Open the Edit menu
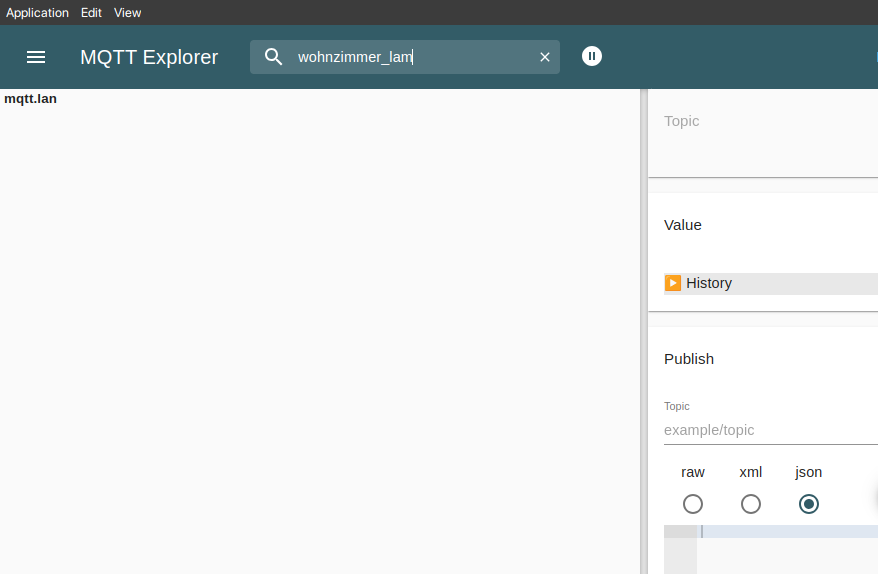The image size is (878, 574). (91, 12)
